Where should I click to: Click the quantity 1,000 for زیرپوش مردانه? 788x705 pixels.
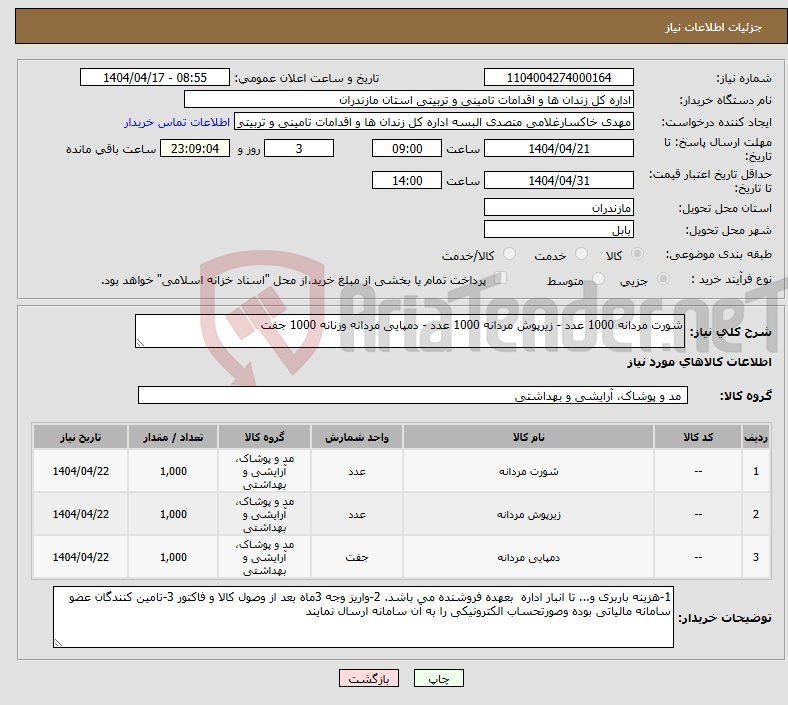(x=173, y=514)
